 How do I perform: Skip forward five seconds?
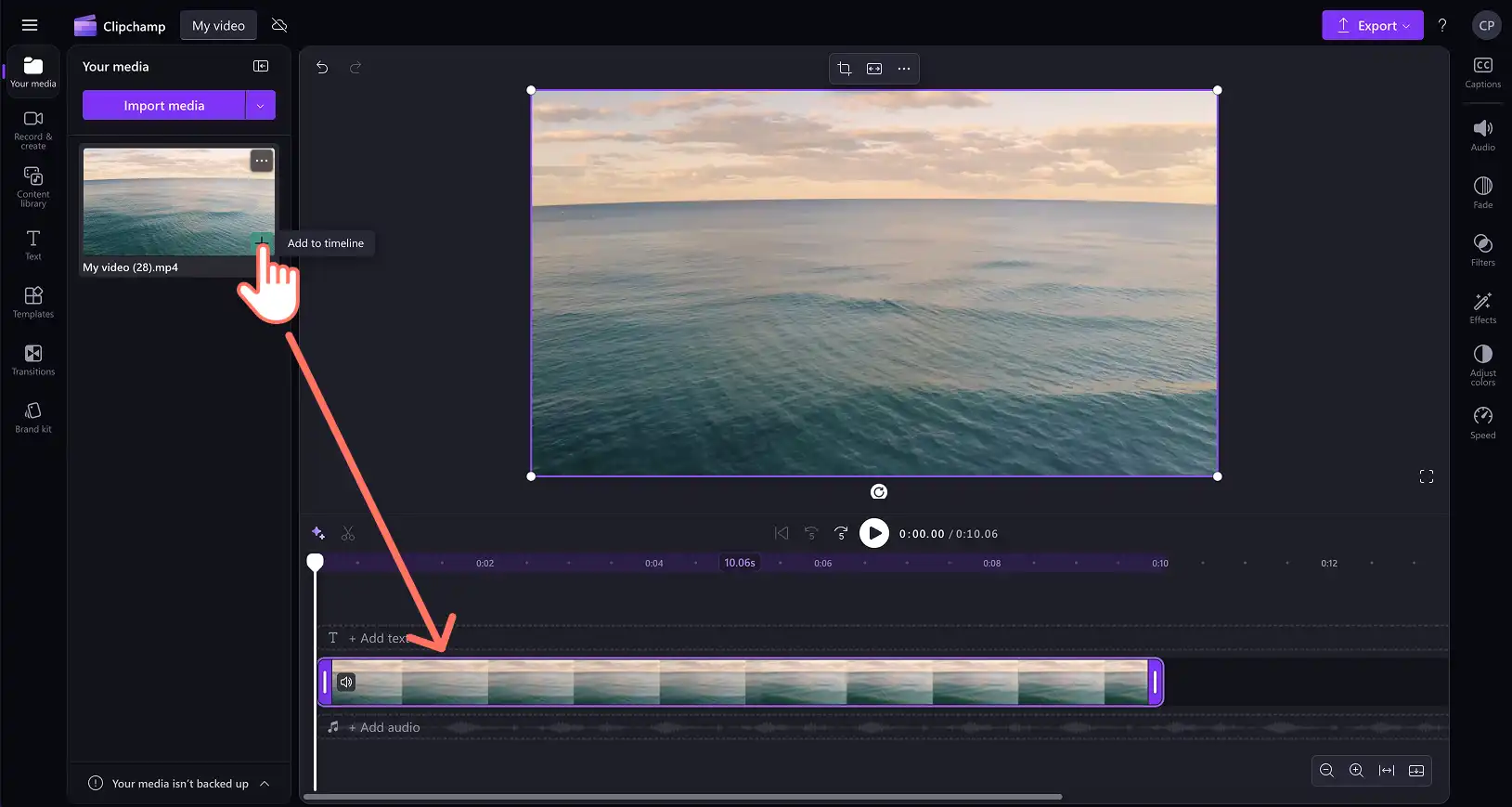click(841, 533)
